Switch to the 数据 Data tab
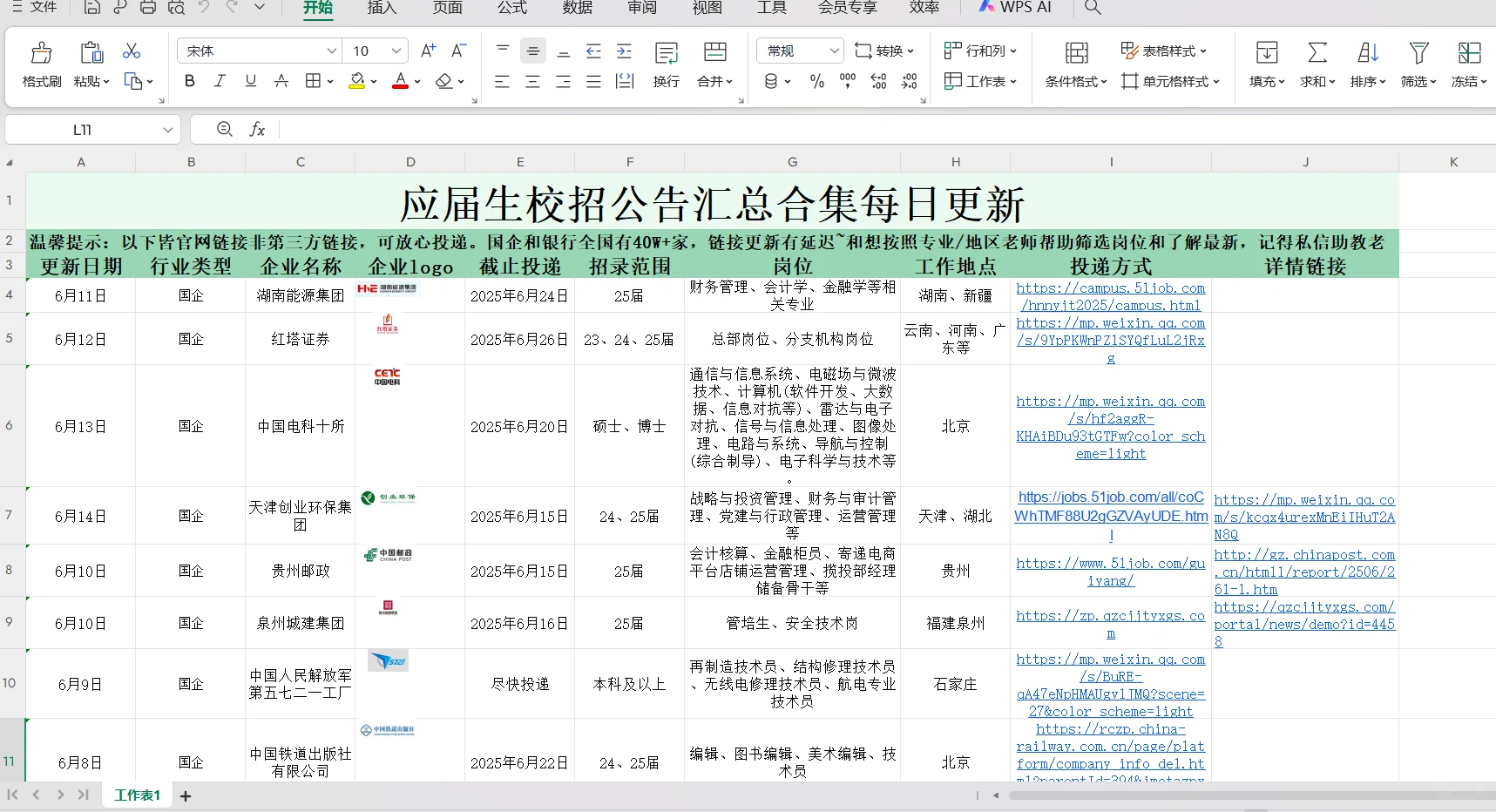1496x812 pixels. 578,8
